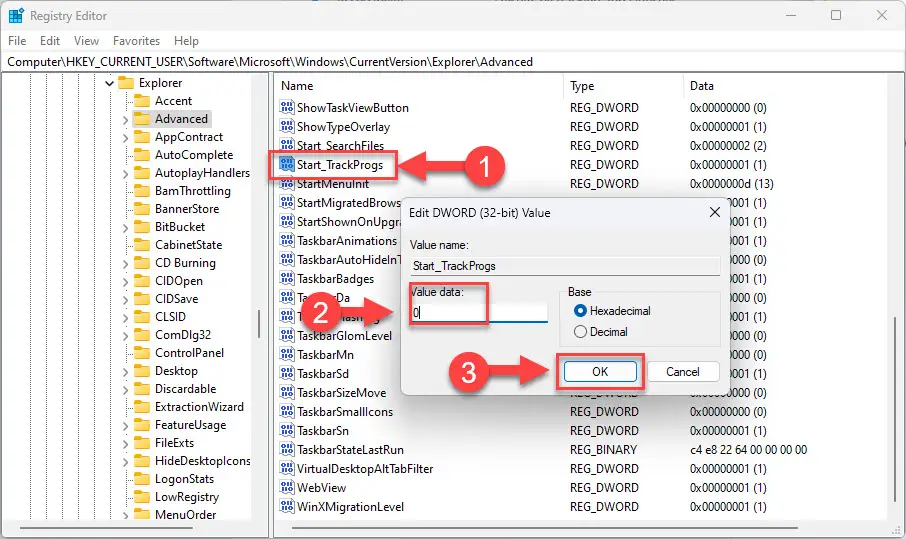The image size is (906, 539).
Task: Expand the Desktop key
Action: tap(125, 371)
